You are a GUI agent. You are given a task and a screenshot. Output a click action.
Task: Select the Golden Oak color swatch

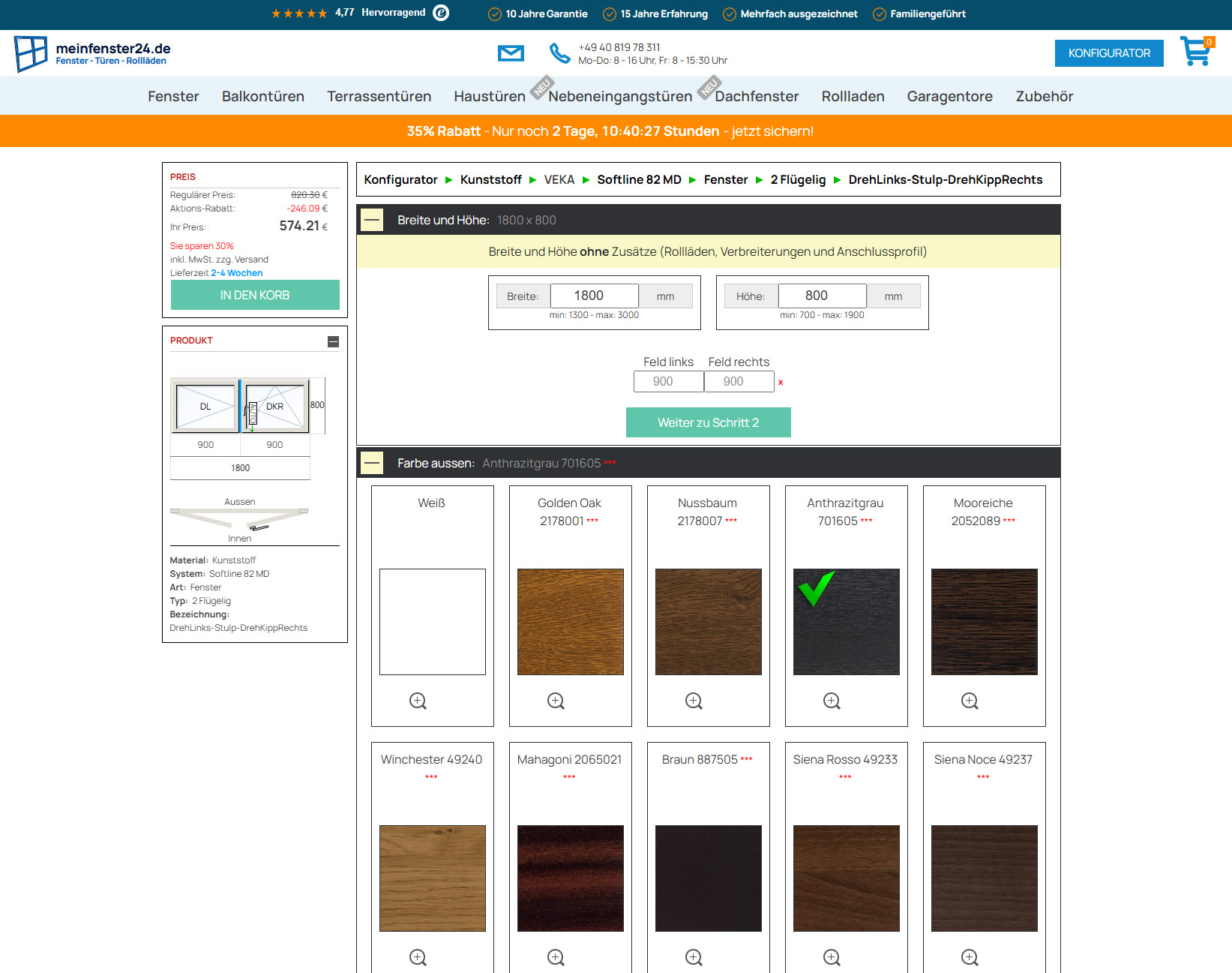pos(571,622)
